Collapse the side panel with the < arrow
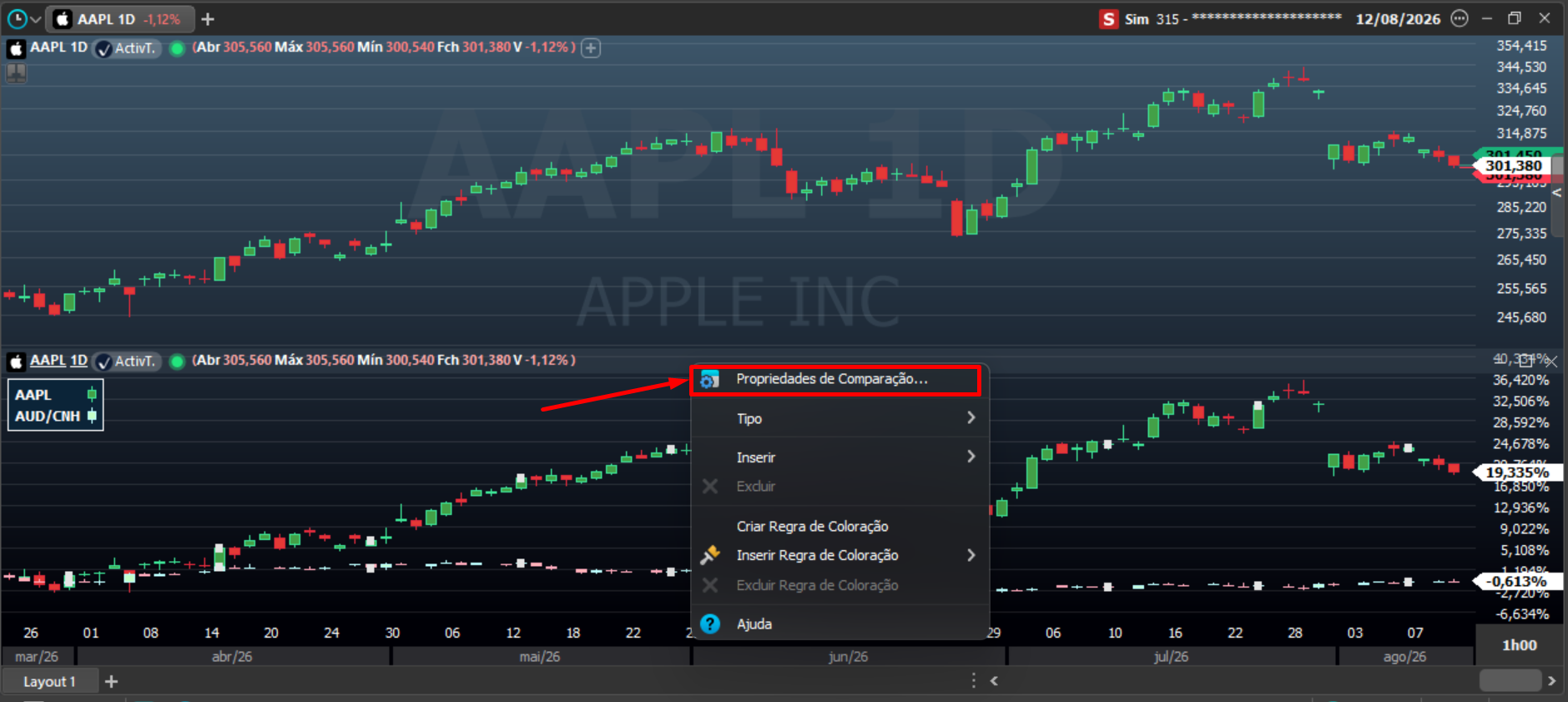The width and height of the screenshot is (1568, 702). click(x=1556, y=193)
